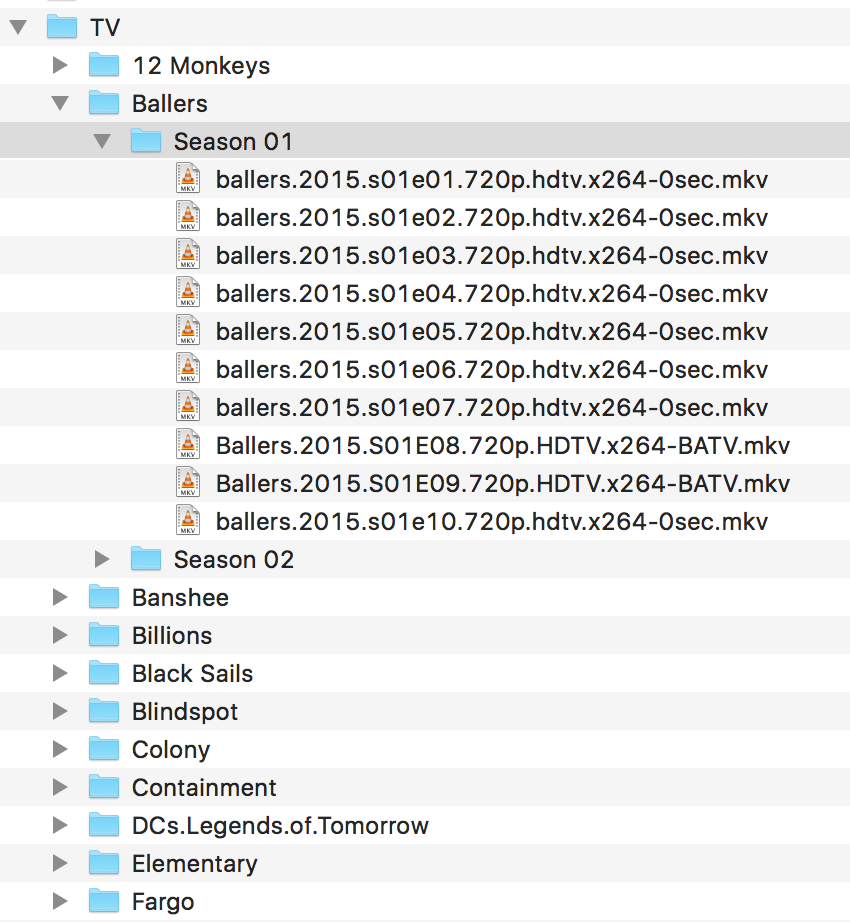Viewport: 850px width, 922px height.
Task: Click the Black Sails folder icon
Action: pos(104,674)
